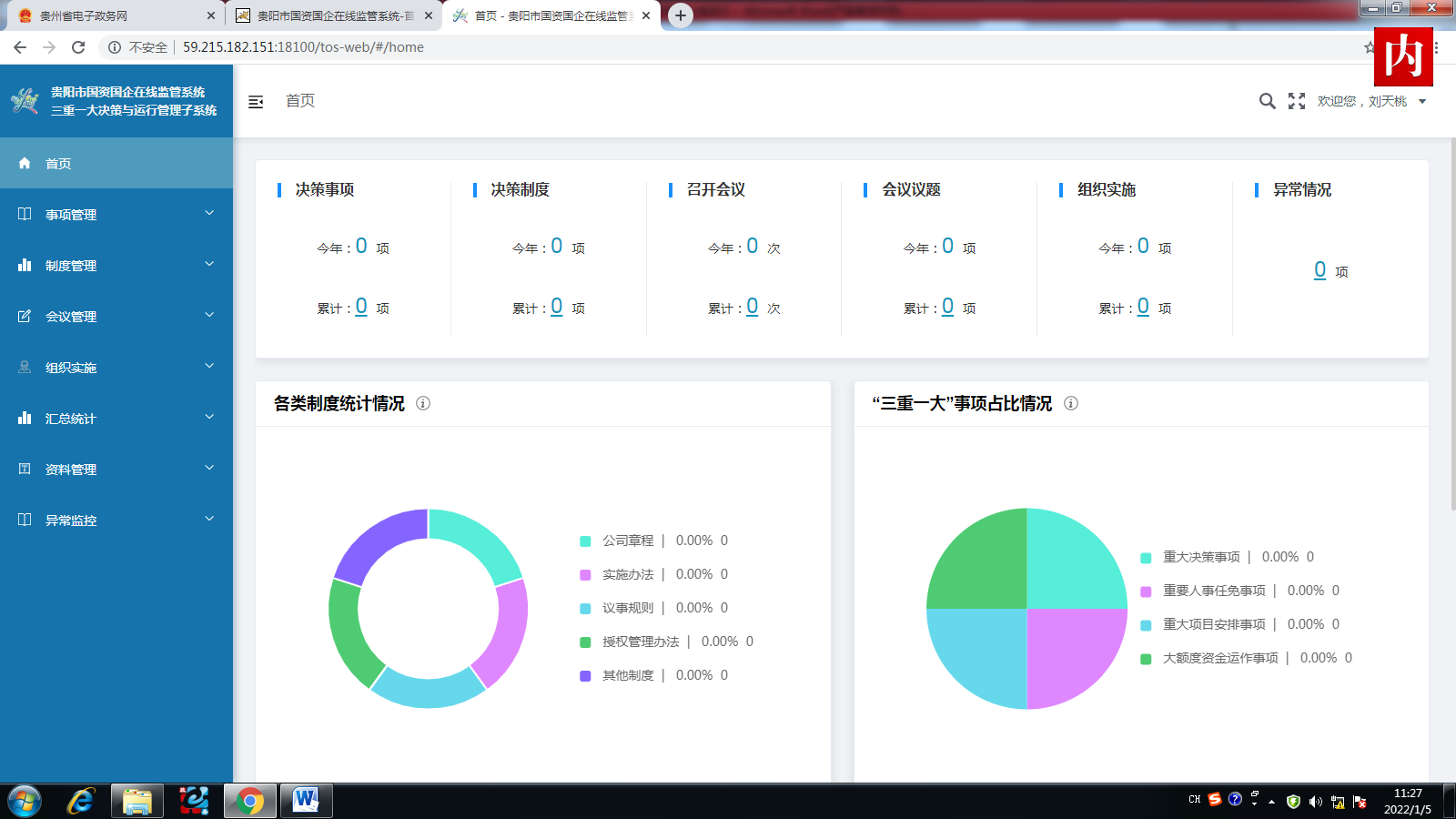This screenshot has width=1456, height=819.
Task: Reload the page with browser refresh icon
Action: point(78,47)
